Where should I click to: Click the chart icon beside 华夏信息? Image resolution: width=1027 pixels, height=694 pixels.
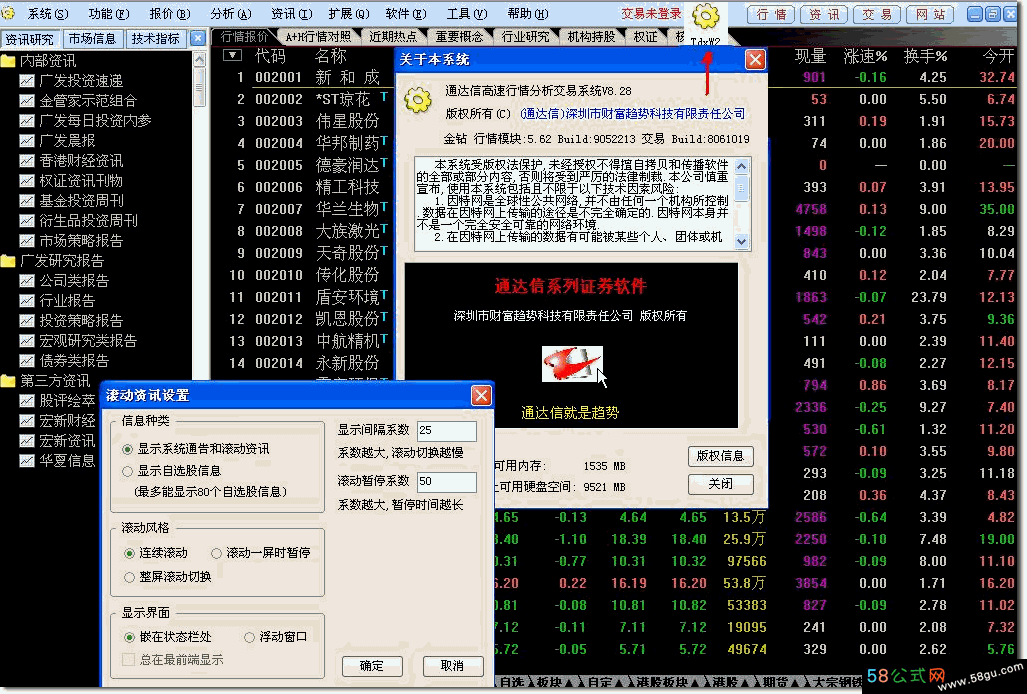[x=27, y=460]
